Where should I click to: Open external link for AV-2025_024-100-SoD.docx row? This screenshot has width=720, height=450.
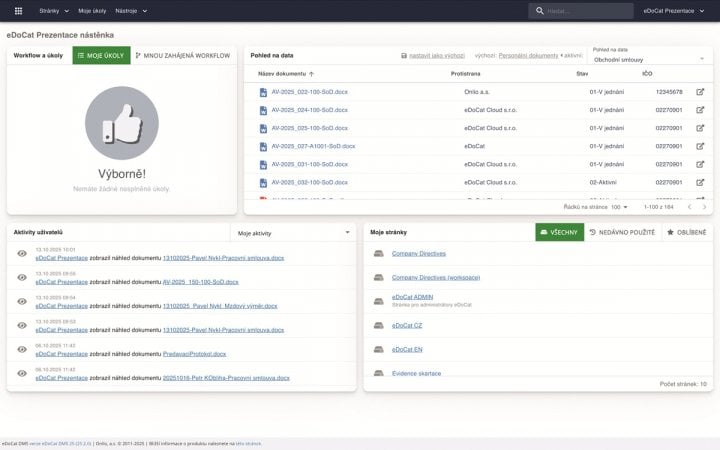coord(700,110)
